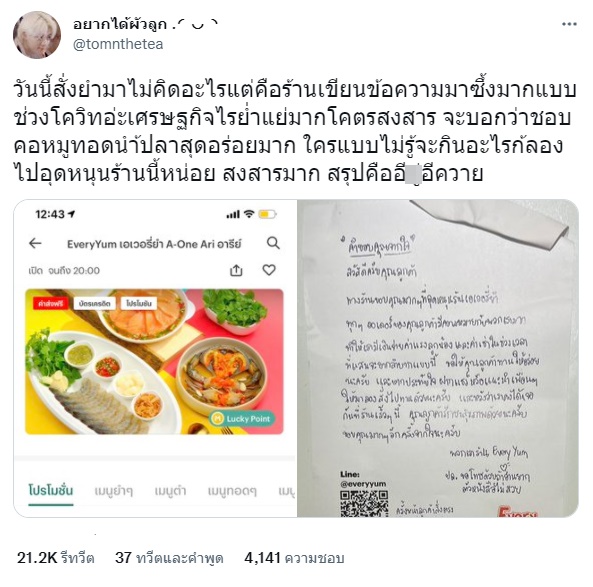Click the author's profile avatar
Screen dimensions: 593x587
click(37, 35)
